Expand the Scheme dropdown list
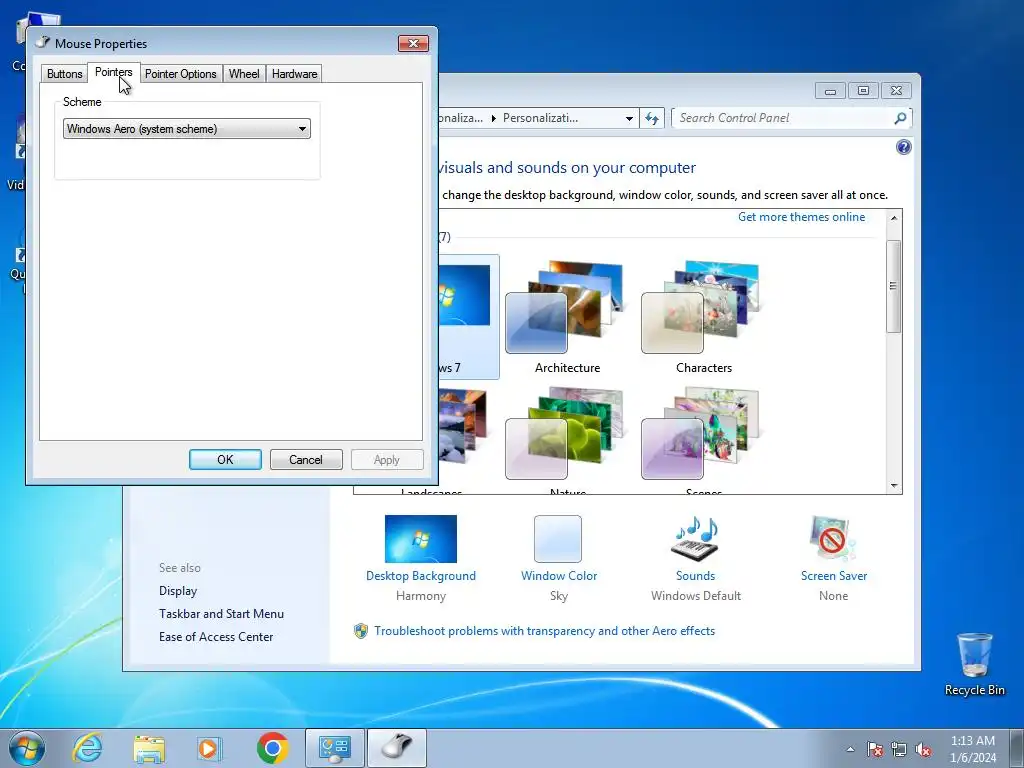 pyautogui.click(x=187, y=129)
